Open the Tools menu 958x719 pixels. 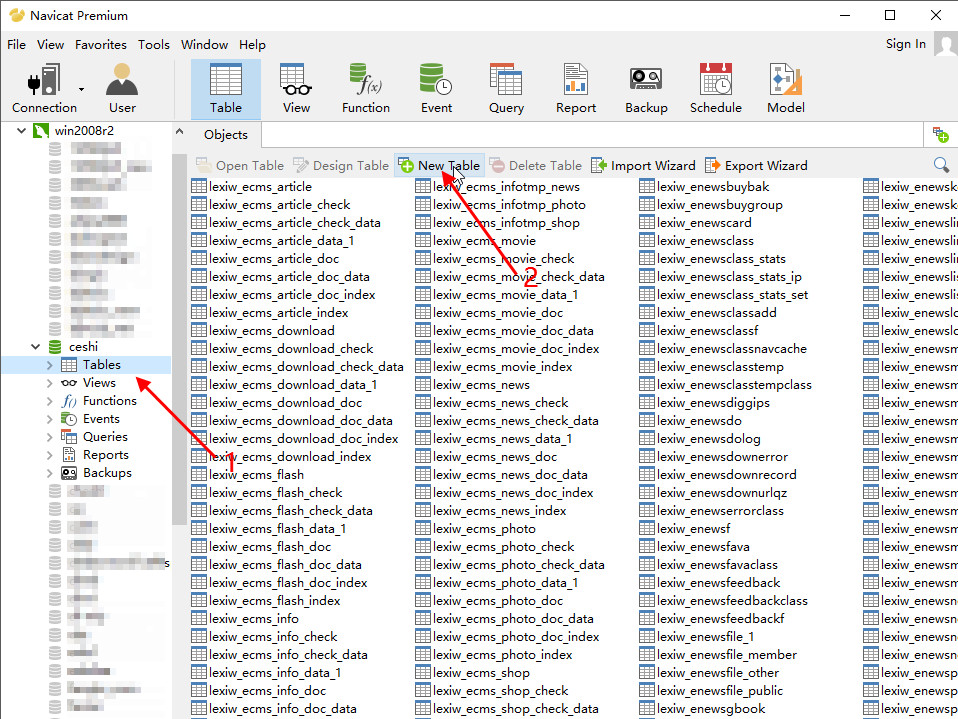click(153, 45)
